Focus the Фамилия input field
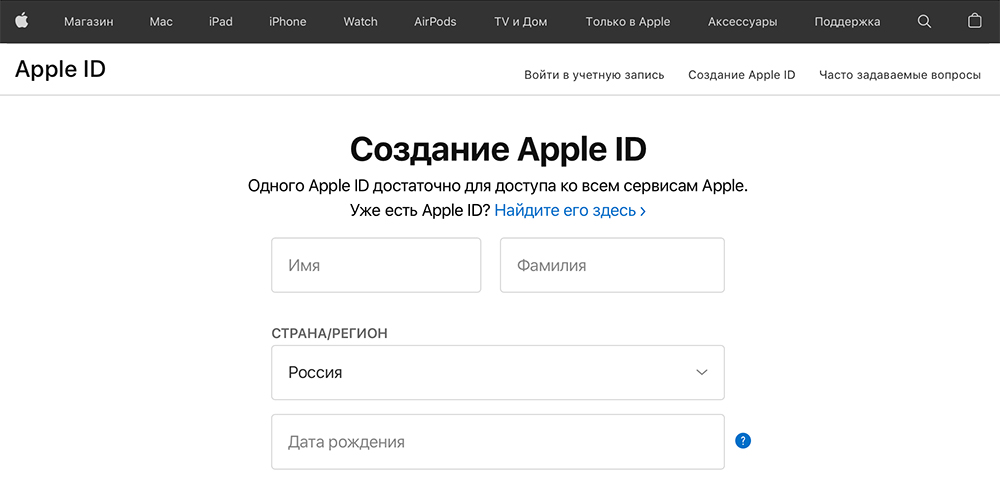The width and height of the screenshot is (1000, 479). coord(612,265)
